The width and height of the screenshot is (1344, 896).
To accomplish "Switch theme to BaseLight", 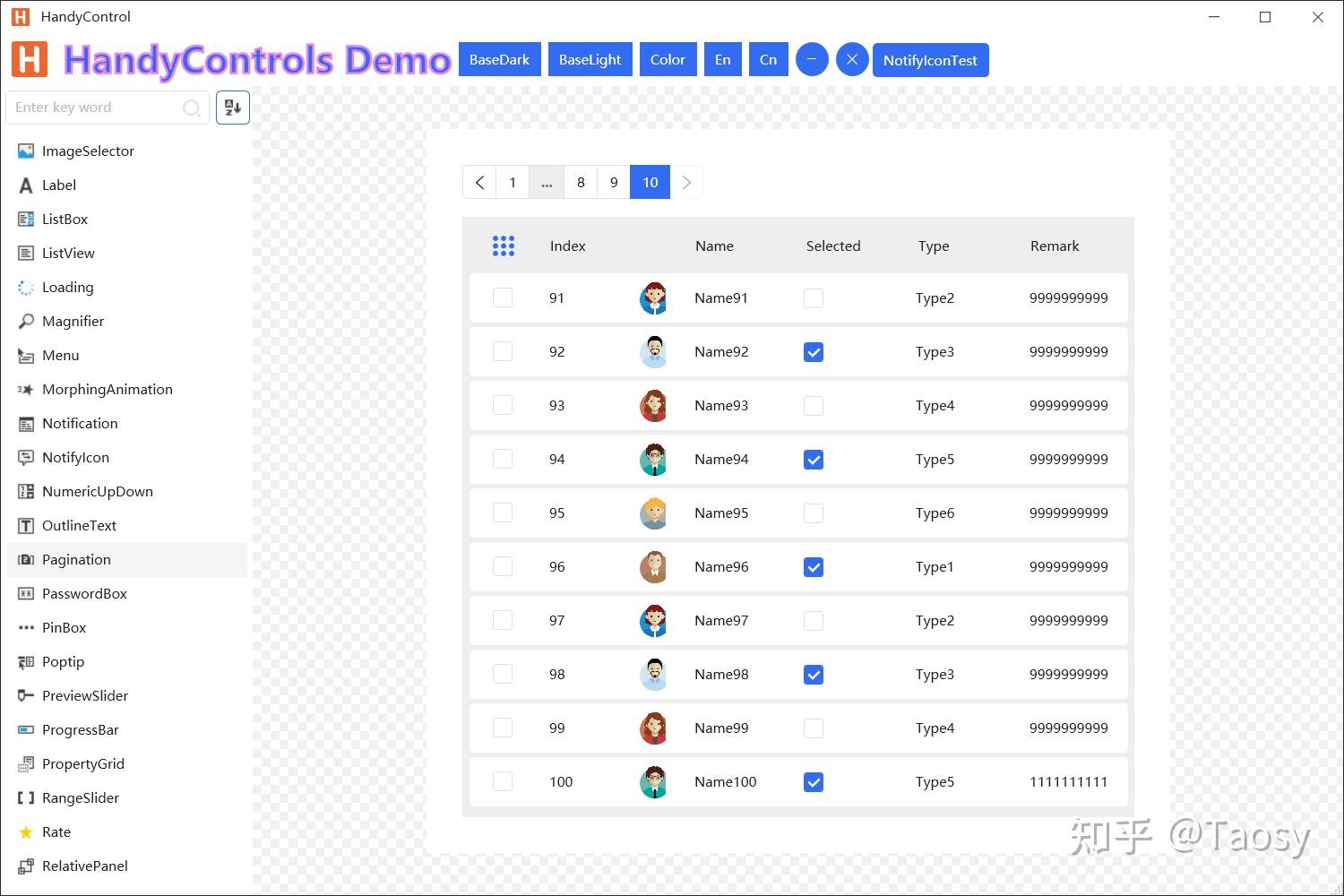I will click(590, 59).
